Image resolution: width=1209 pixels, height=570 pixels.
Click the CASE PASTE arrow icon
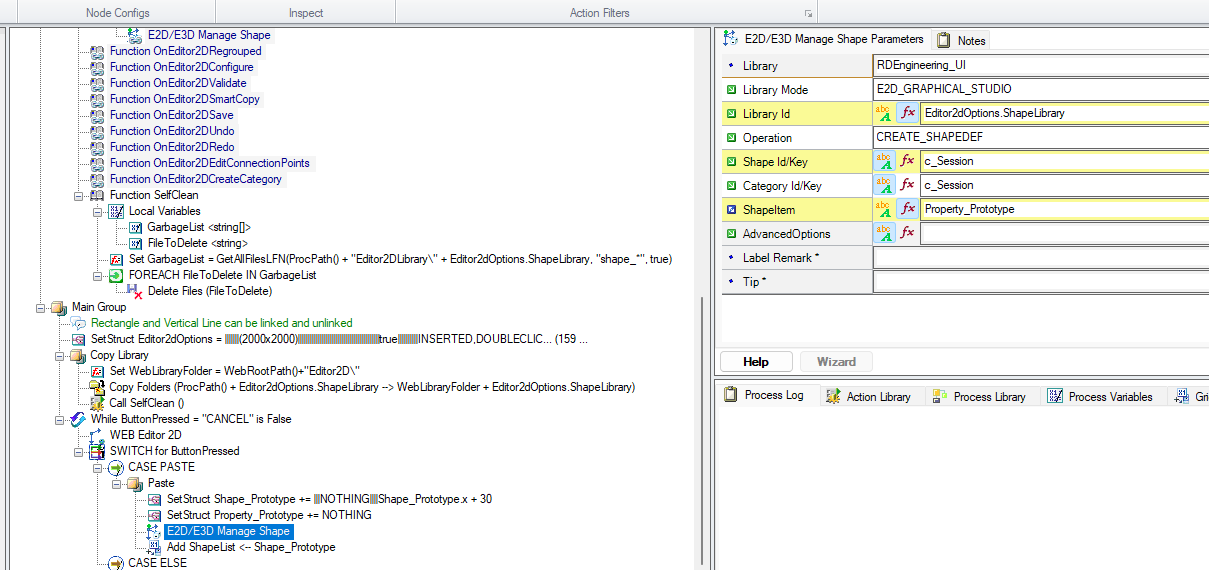[116, 467]
